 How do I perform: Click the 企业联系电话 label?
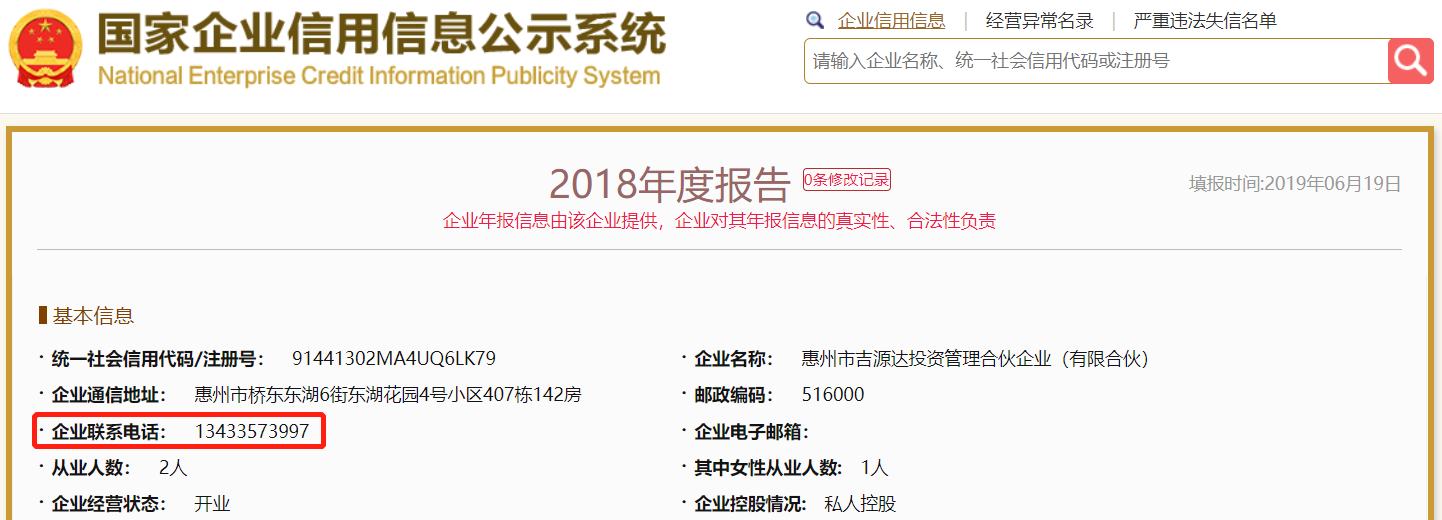109,432
